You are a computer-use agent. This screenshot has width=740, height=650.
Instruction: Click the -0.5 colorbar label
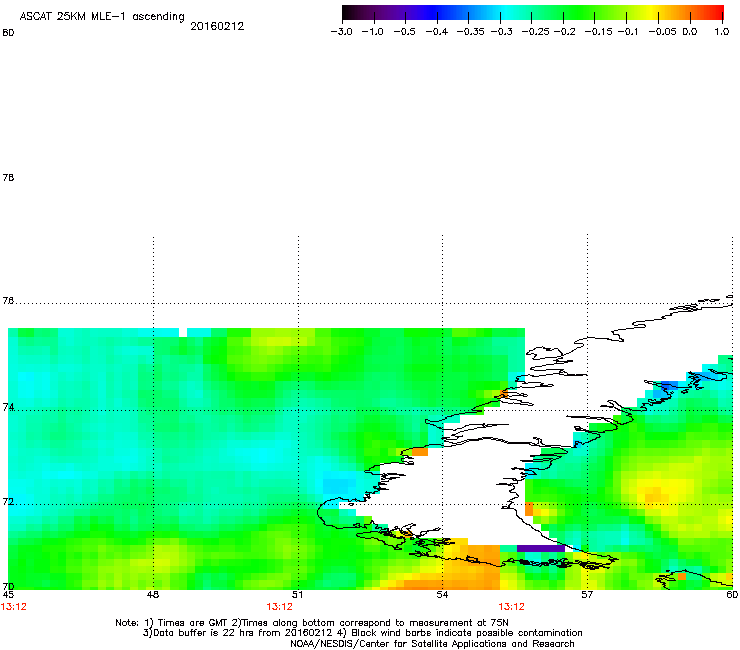[x=404, y=32]
